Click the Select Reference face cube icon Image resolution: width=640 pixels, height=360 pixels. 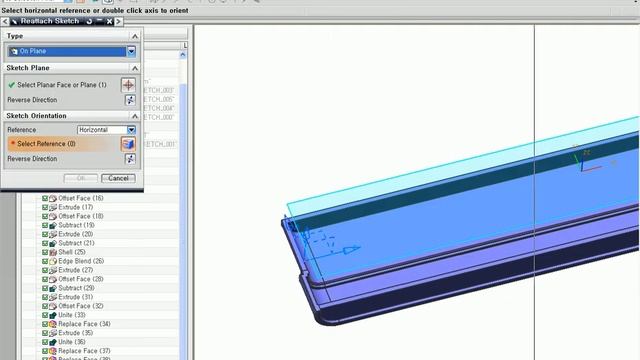tap(128, 144)
